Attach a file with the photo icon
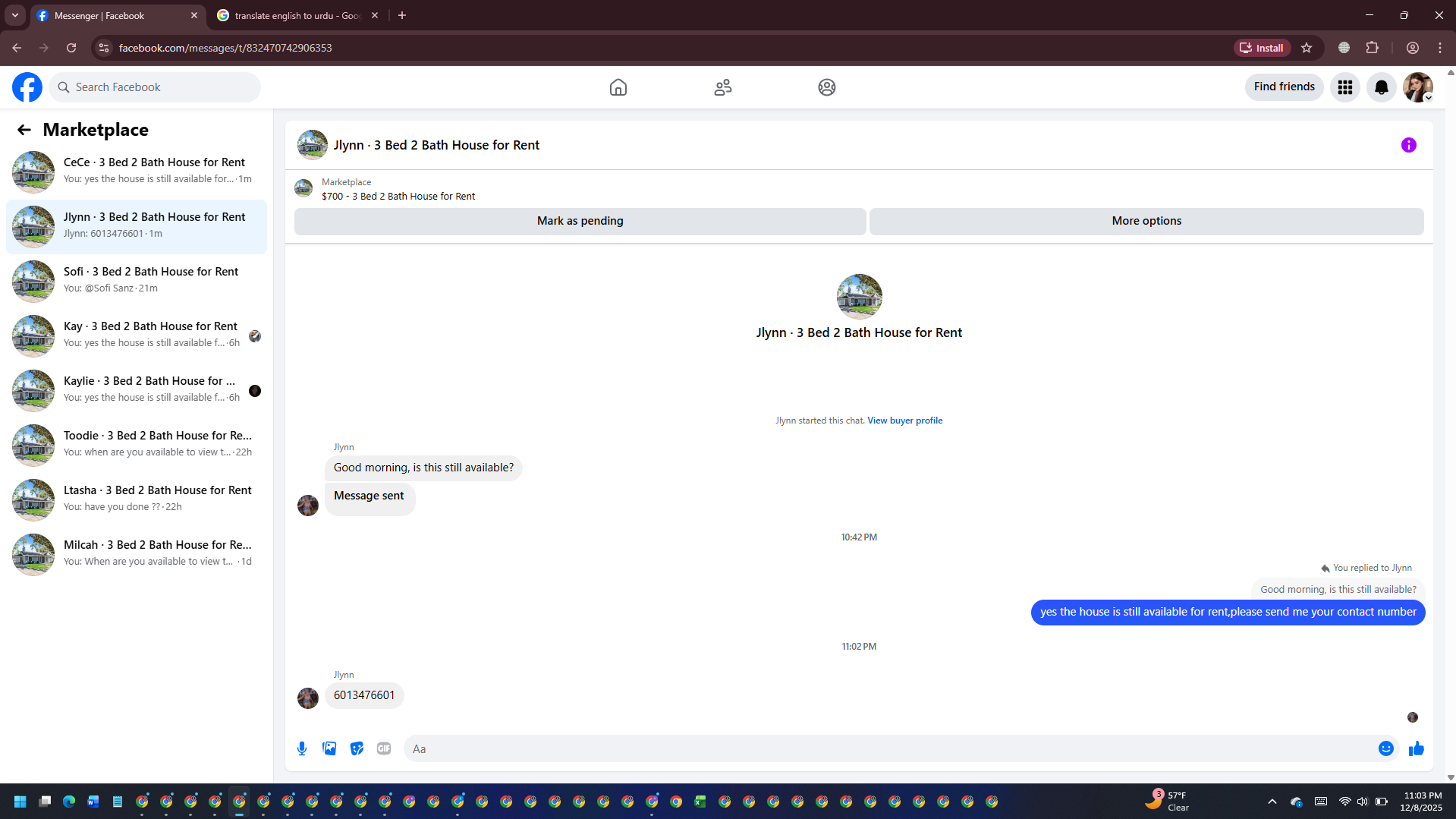 (329, 749)
